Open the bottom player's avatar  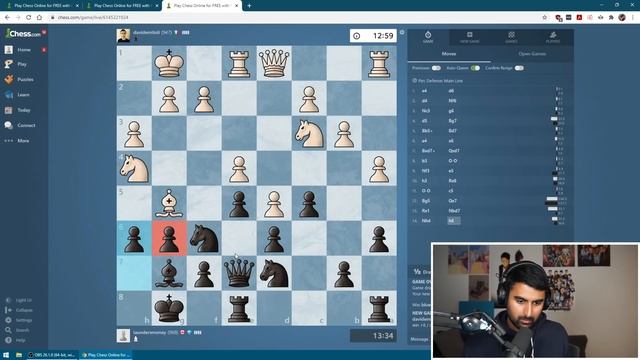[124, 336]
